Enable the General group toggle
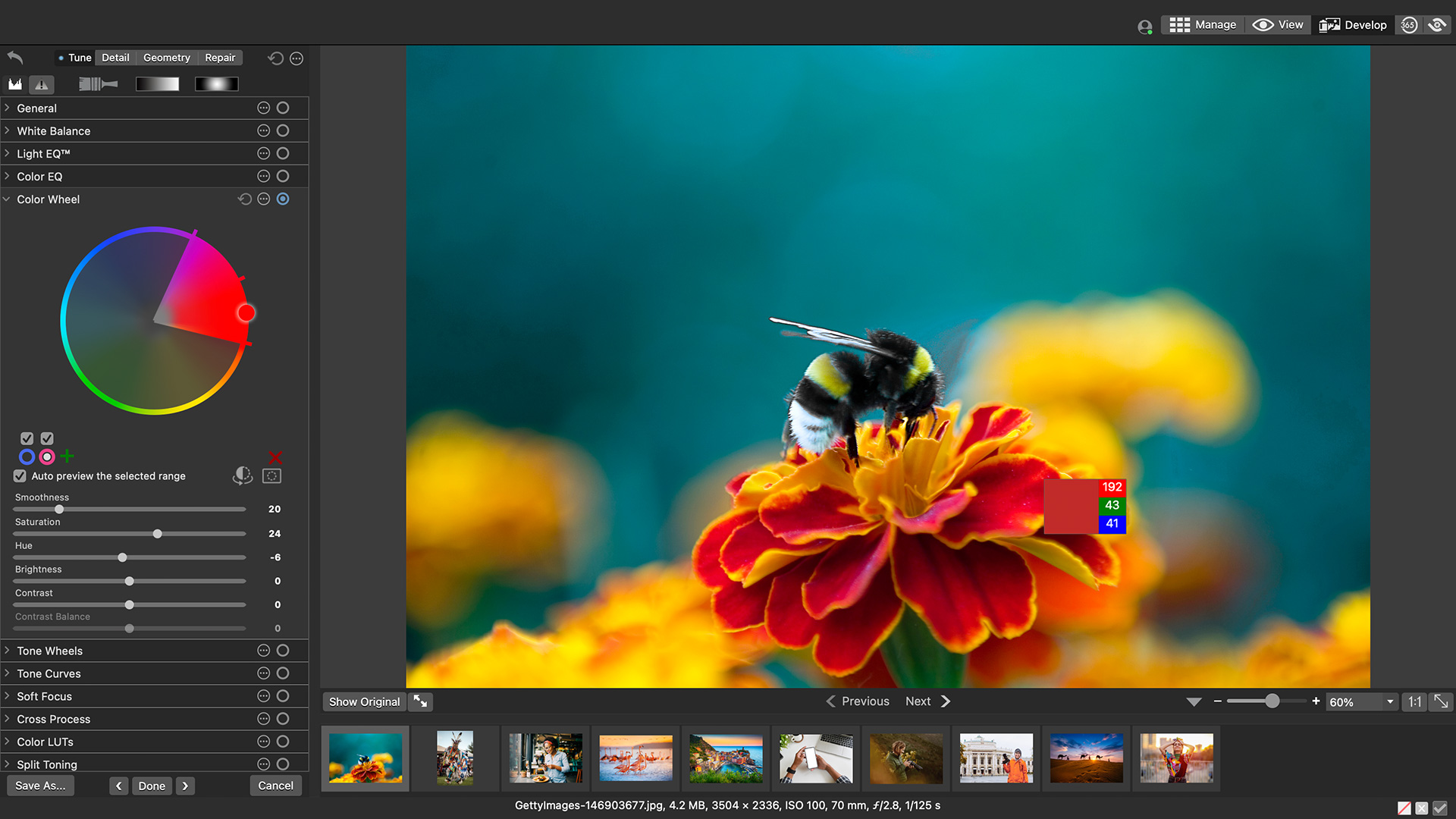Screen dimensions: 1456x819 (283, 108)
